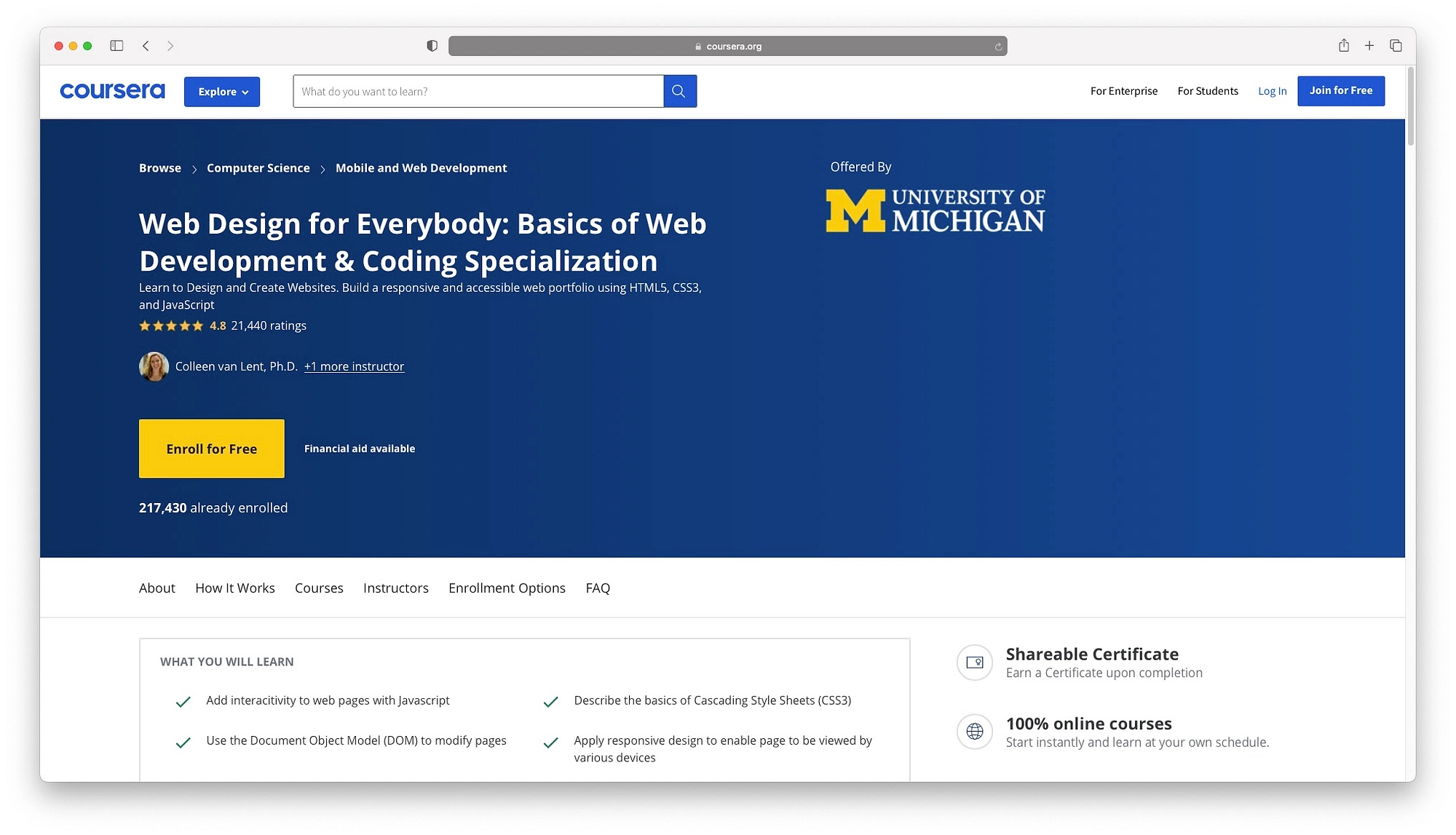Expand the breadcrumb Computer Science link

[257, 167]
